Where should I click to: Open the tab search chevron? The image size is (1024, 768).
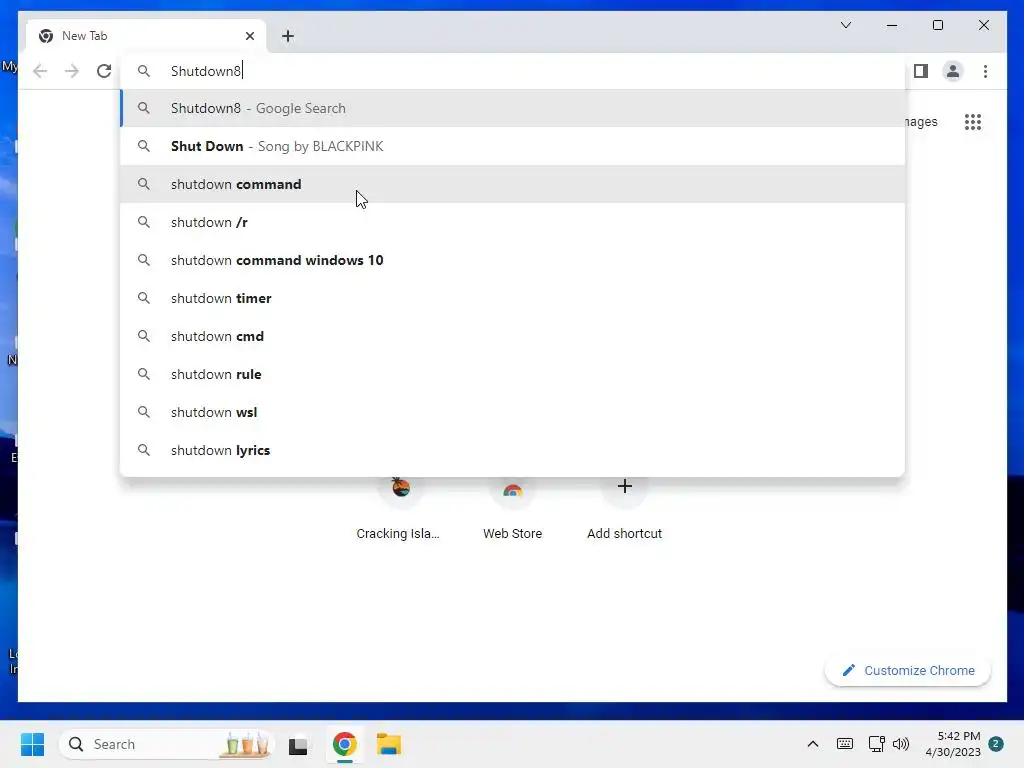tap(846, 25)
